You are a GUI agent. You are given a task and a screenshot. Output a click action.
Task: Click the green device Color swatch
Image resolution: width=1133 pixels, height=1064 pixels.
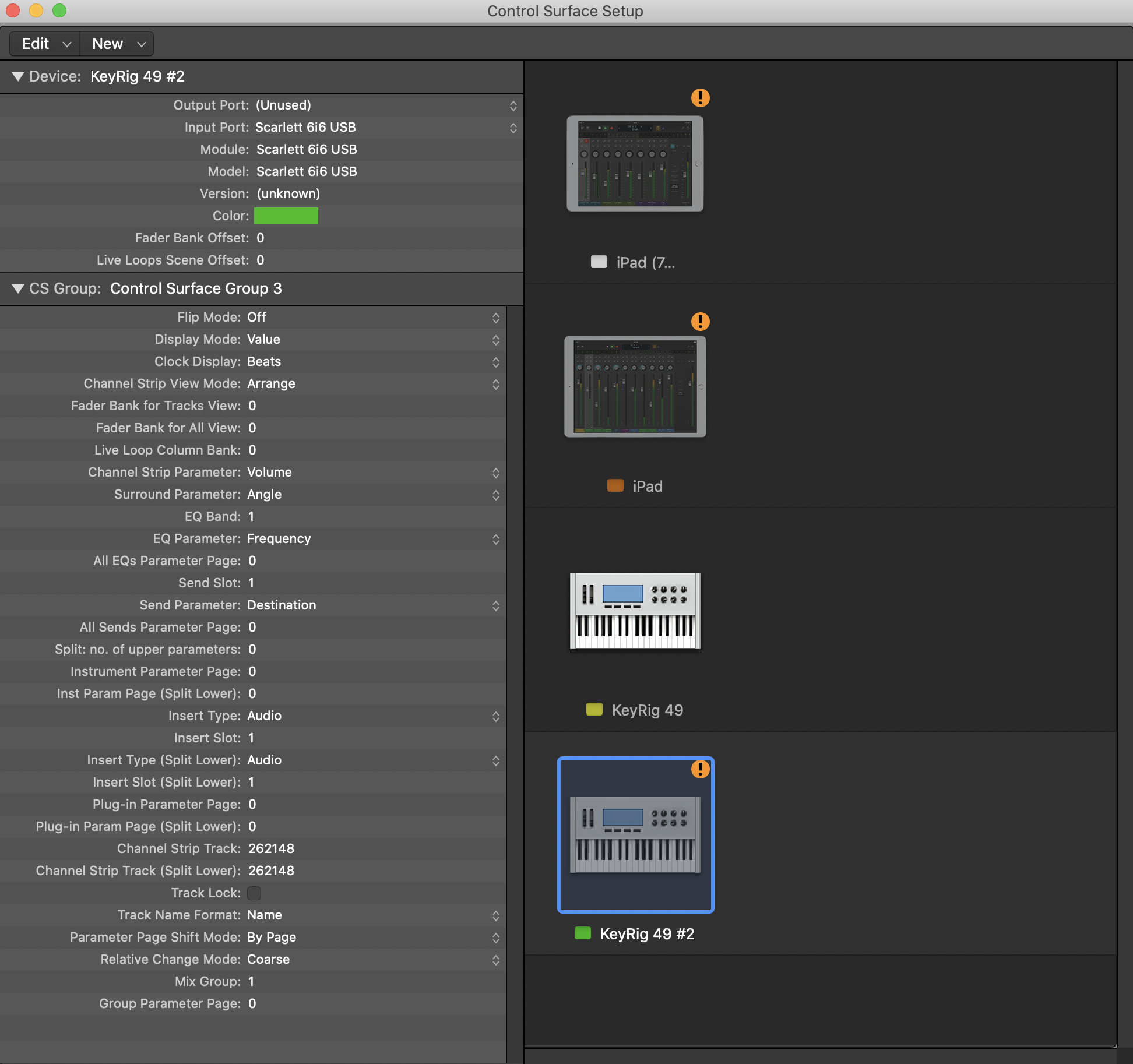tap(286, 216)
